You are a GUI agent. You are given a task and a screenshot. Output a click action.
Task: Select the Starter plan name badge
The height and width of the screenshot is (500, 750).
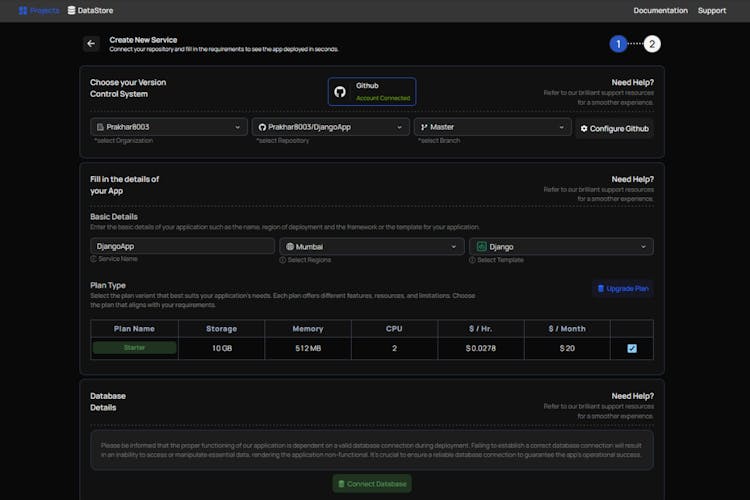pos(134,347)
